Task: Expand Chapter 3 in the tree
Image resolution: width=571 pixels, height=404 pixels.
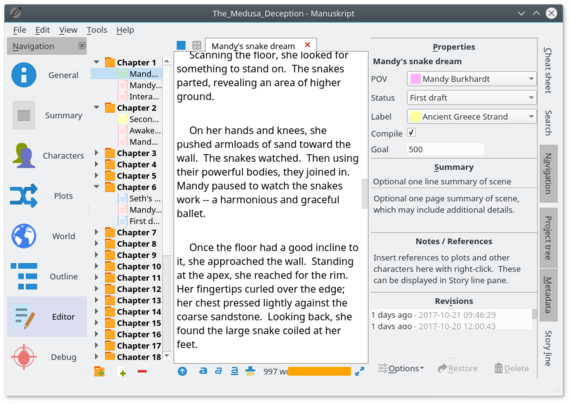Action: [x=97, y=153]
